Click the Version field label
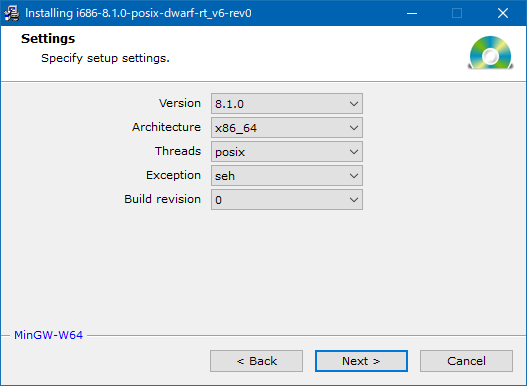527x386 pixels. (x=180, y=103)
